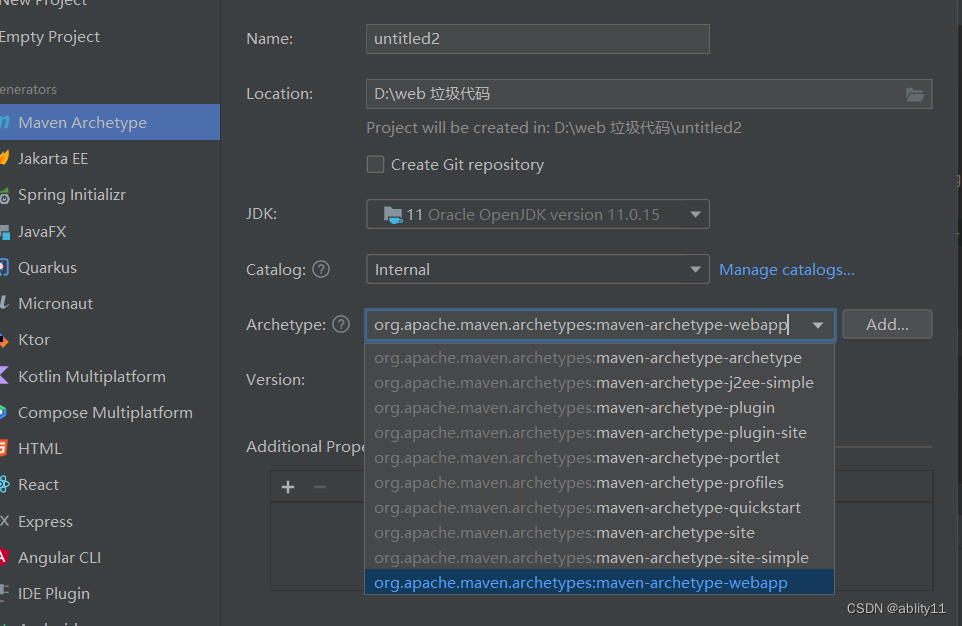Viewport: 962px width, 626px height.
Task: Select Express generator
Action: (x=110, y=521)
